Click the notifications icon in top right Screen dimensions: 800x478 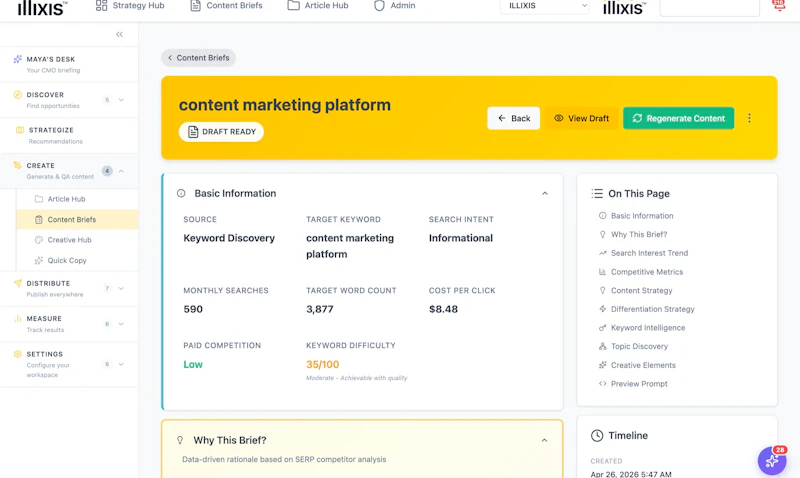tap(779, 5)
